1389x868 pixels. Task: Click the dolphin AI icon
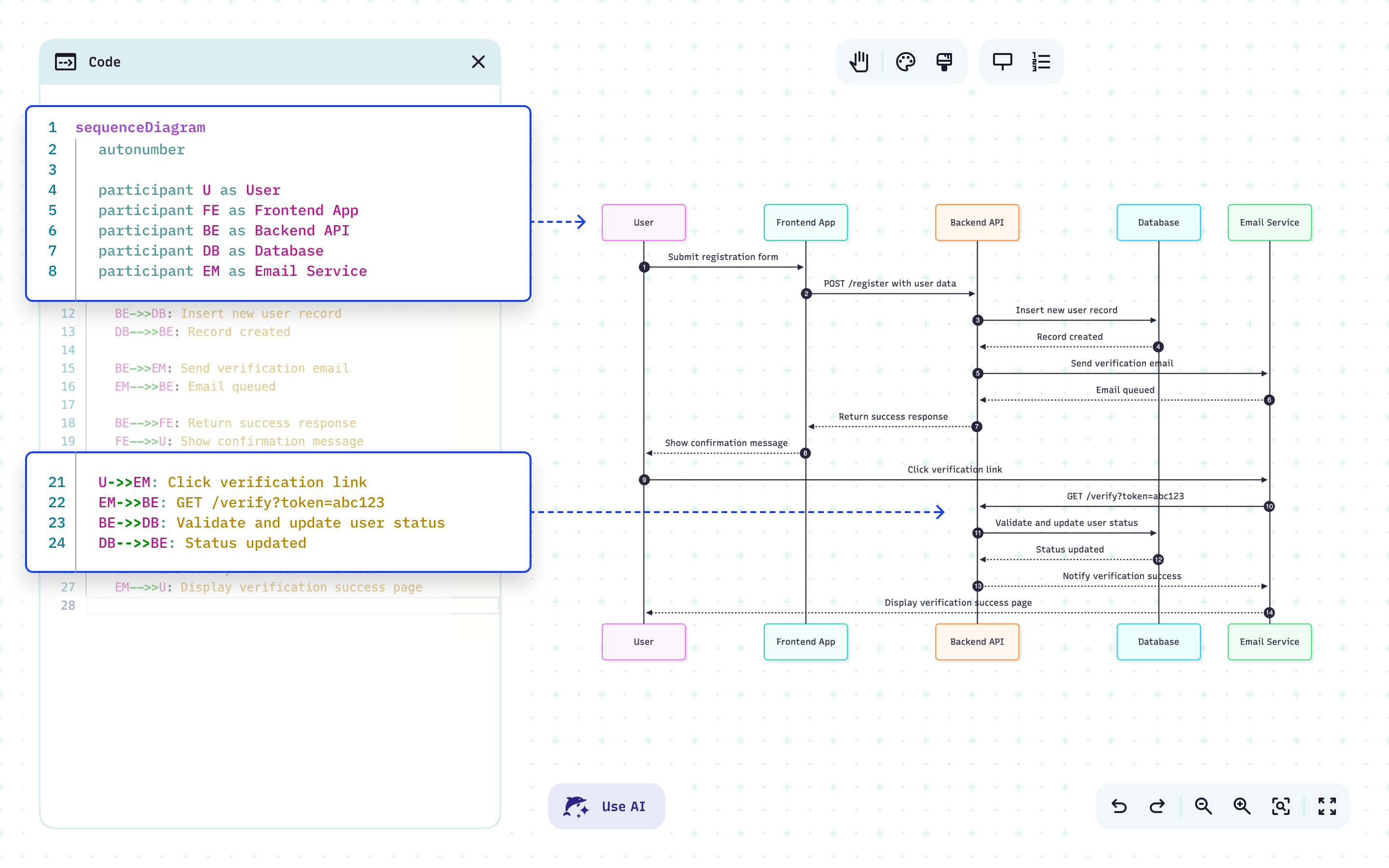click(x=576, y=806)
